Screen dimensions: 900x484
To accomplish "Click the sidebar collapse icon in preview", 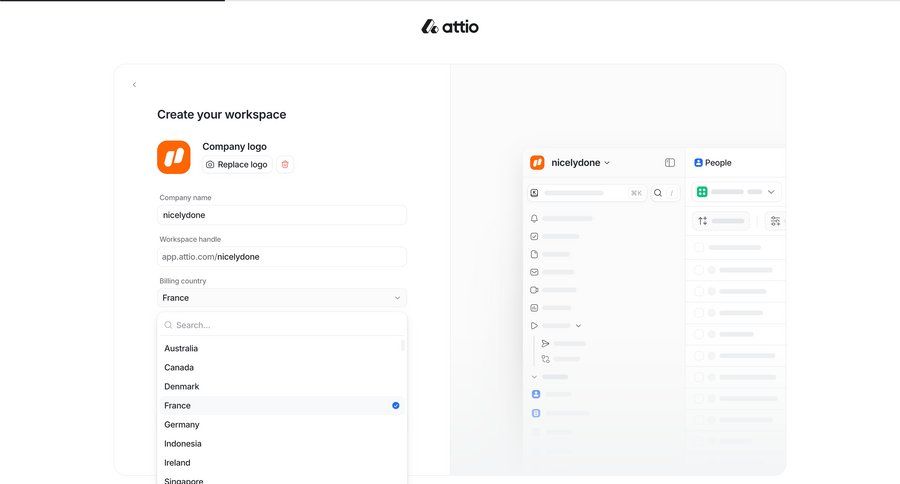I will (x=670, y=162).
